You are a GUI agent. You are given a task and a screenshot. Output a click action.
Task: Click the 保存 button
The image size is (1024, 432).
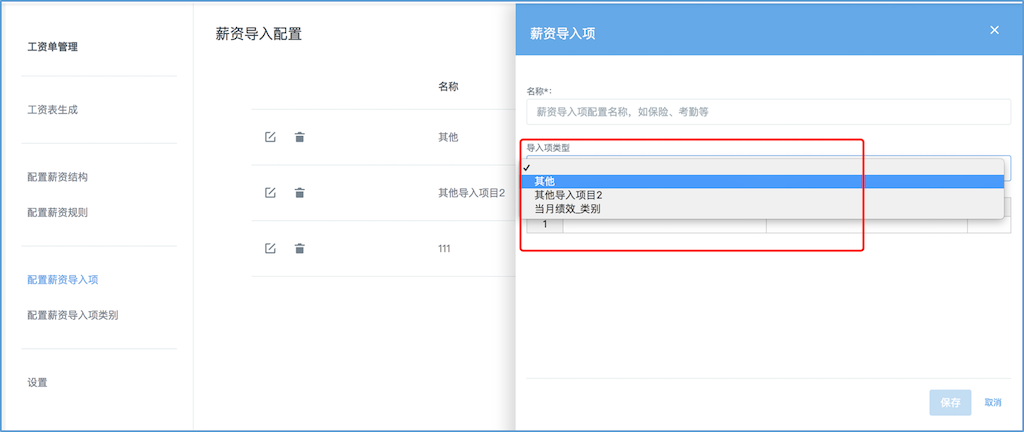pos(950,403)
